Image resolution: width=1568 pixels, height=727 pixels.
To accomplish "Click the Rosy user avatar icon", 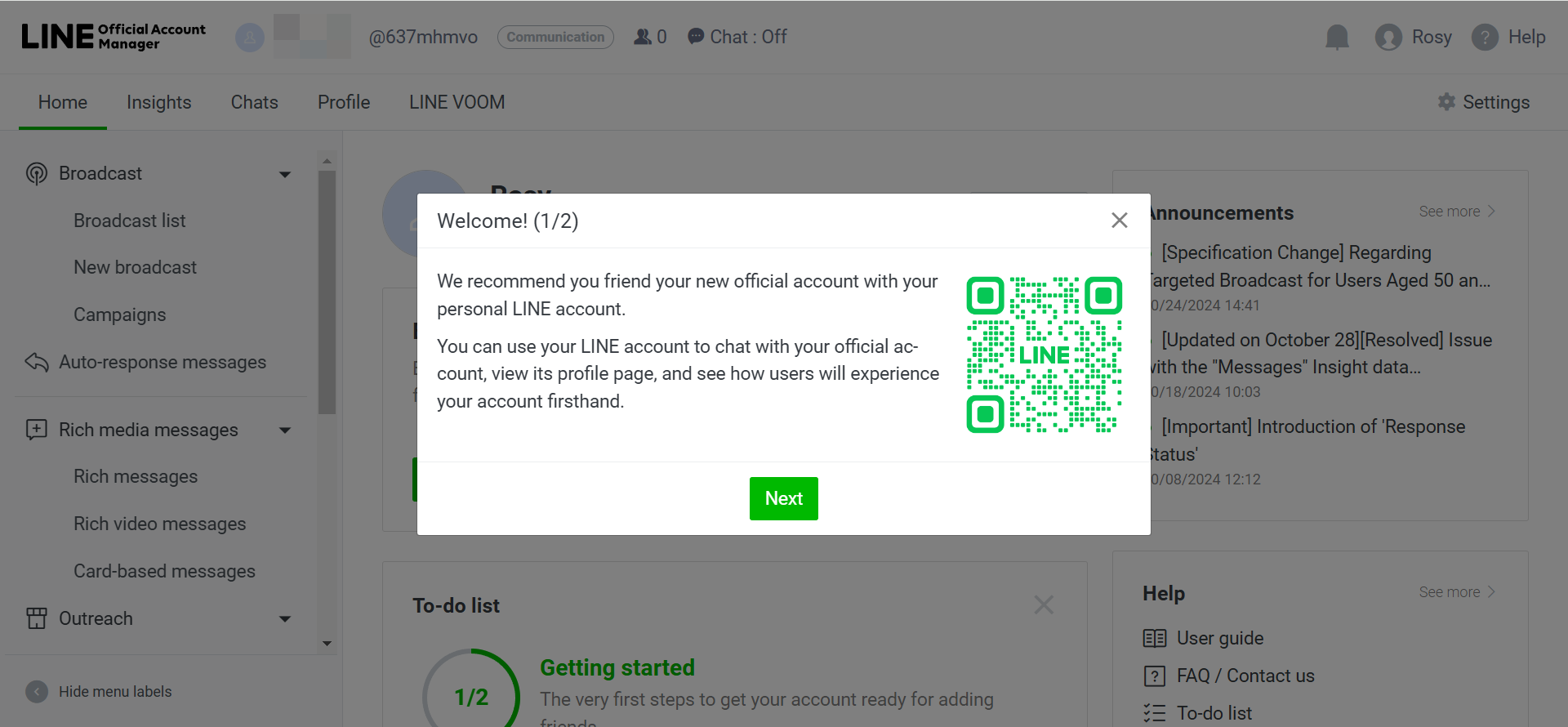I will (1388, 37).
